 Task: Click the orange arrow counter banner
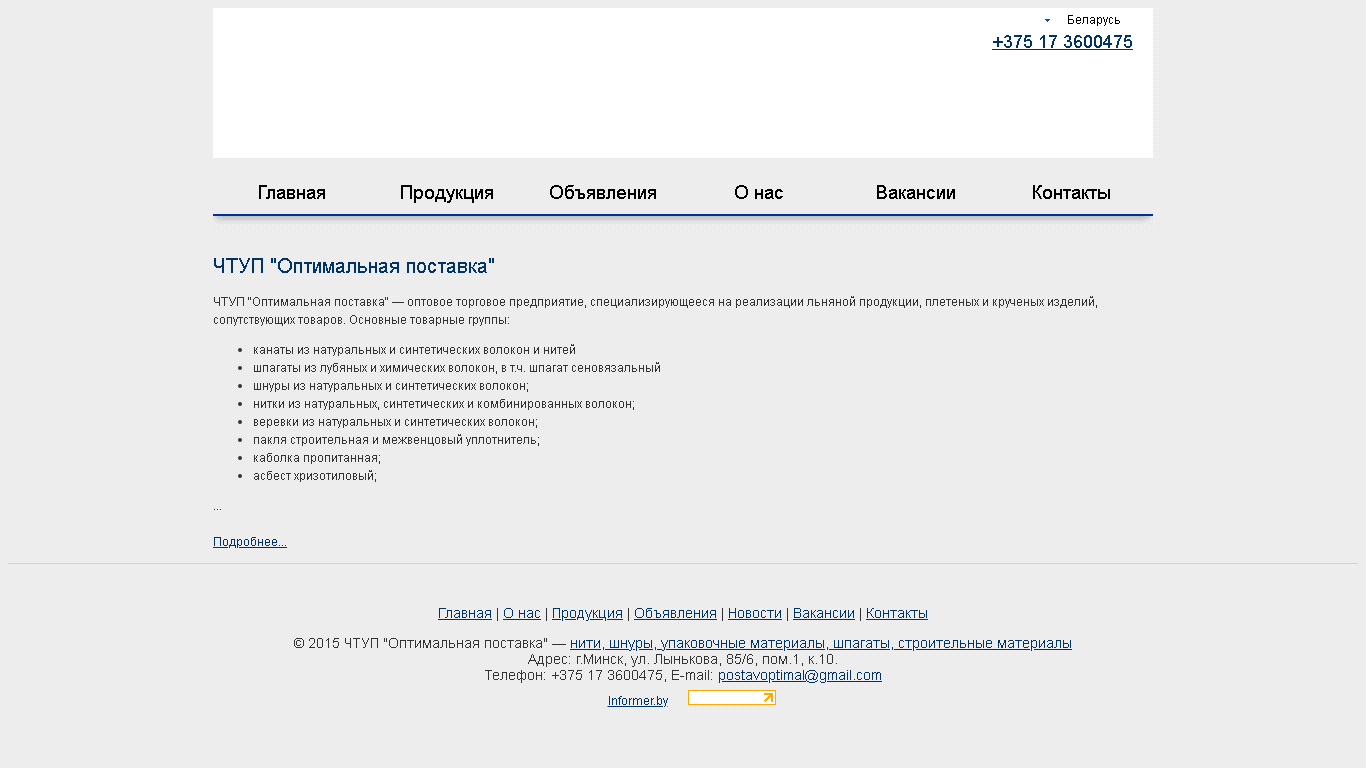tap(732, 698)
